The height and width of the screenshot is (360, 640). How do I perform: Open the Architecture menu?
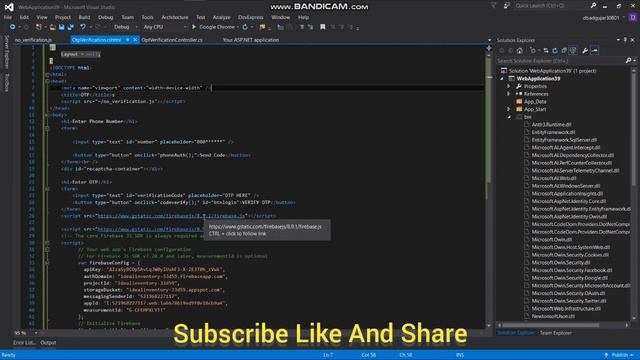tap(175, 17)
